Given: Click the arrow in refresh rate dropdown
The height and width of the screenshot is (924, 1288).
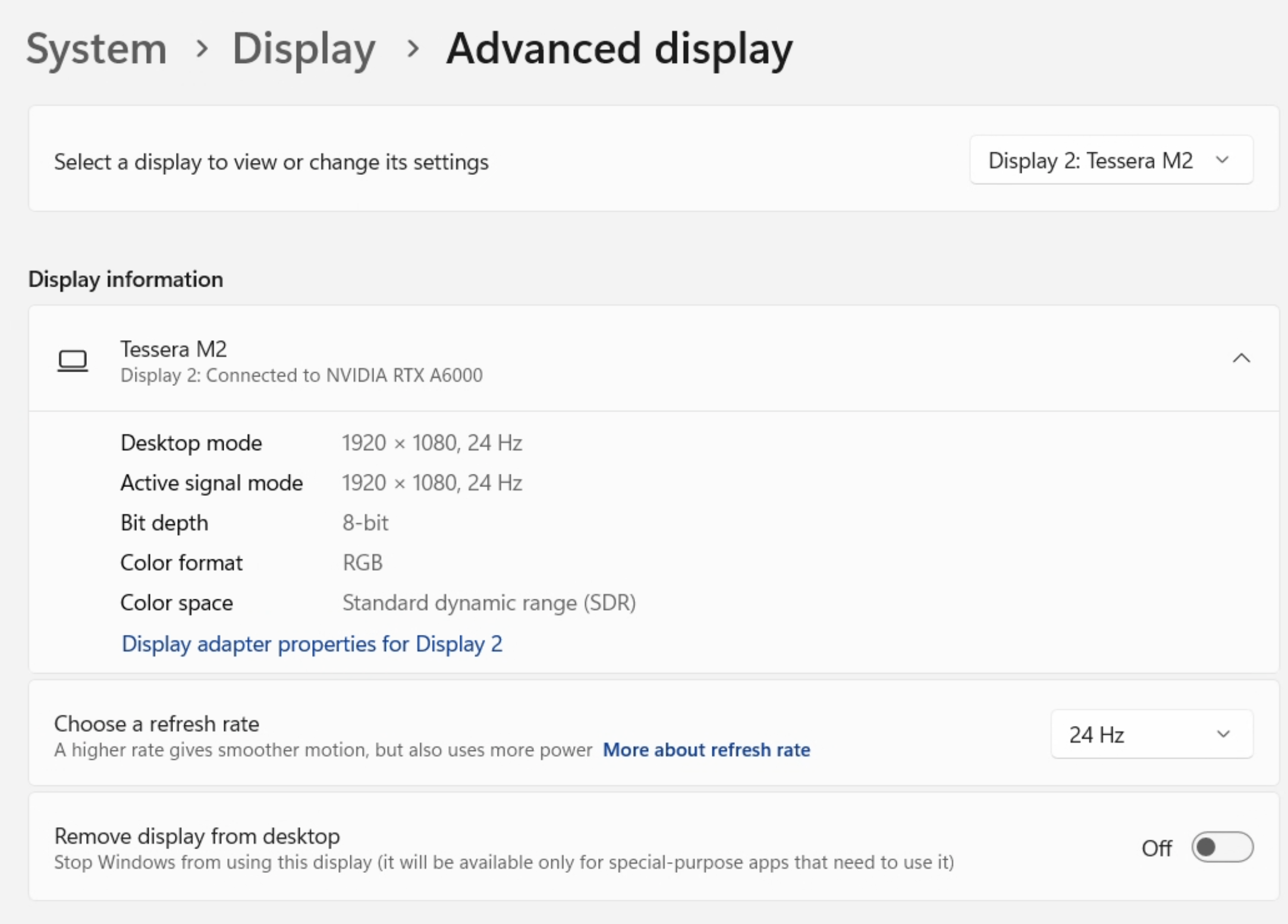Looking at the screenshot, I should point(1223,734).
